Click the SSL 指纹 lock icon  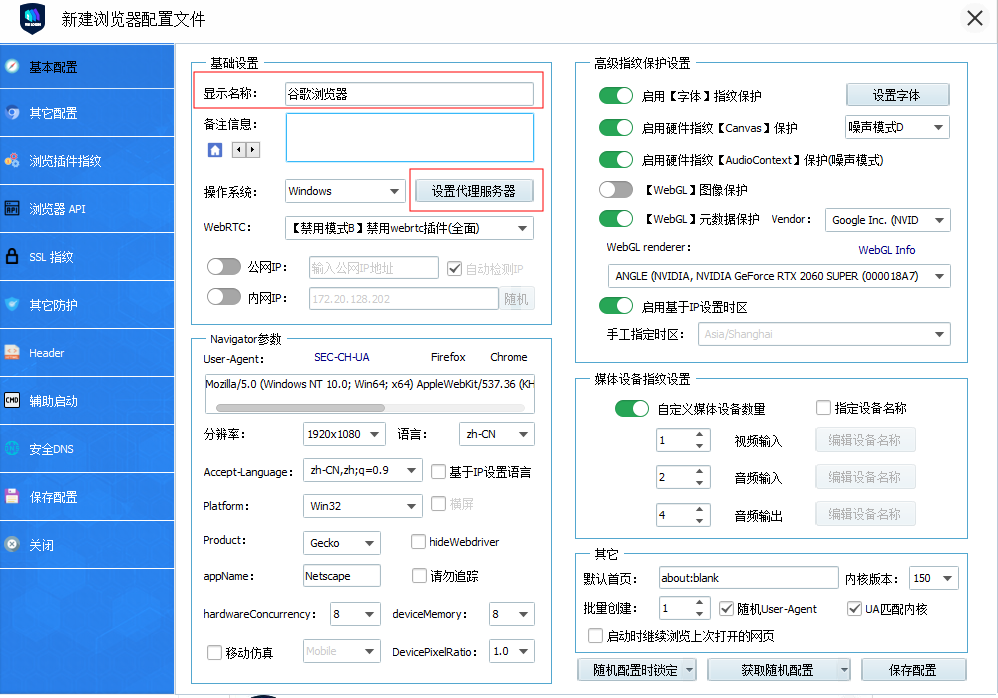(x=12, y=256)
